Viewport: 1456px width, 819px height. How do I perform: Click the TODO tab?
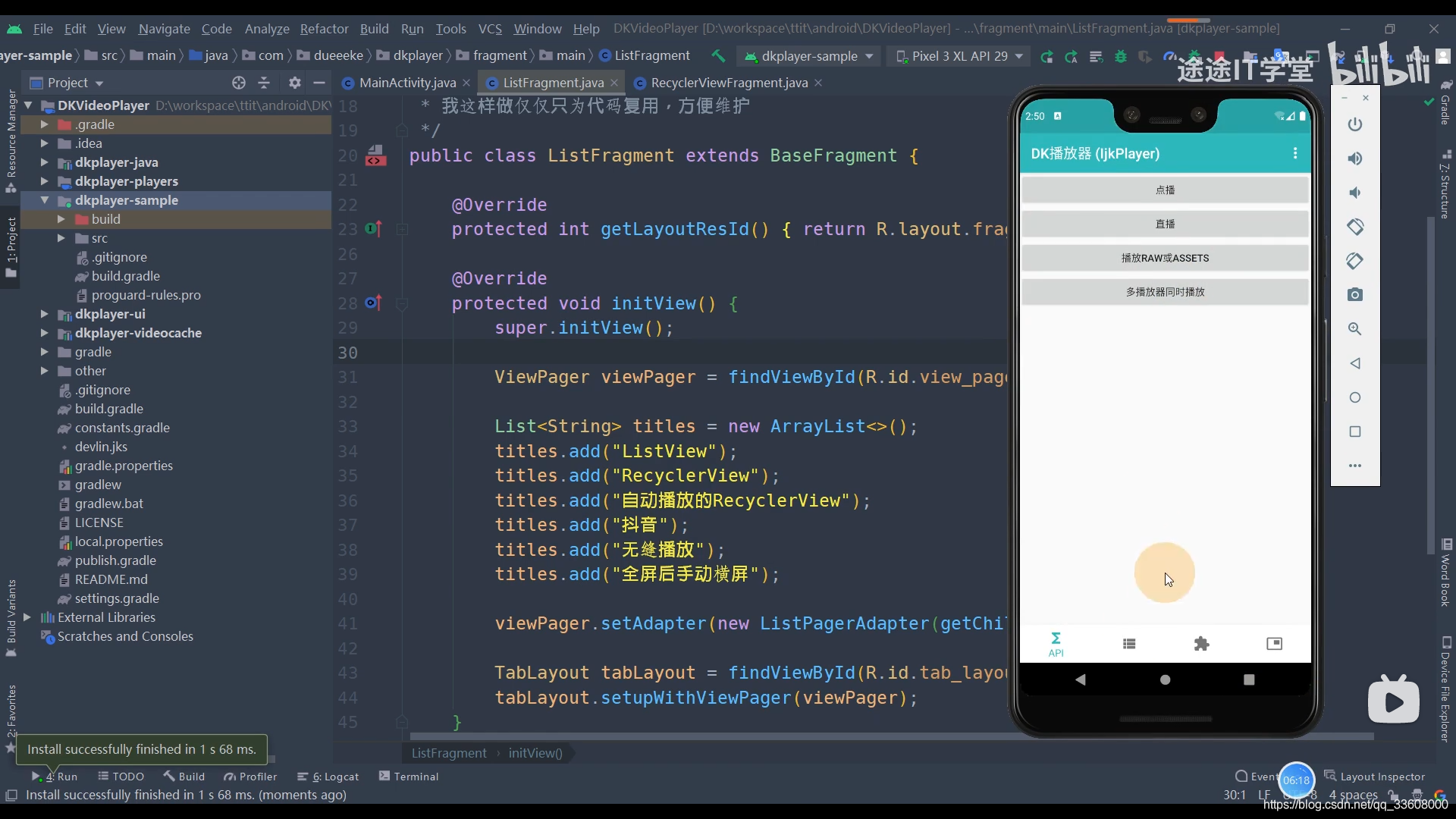click(x=127, y=776)
